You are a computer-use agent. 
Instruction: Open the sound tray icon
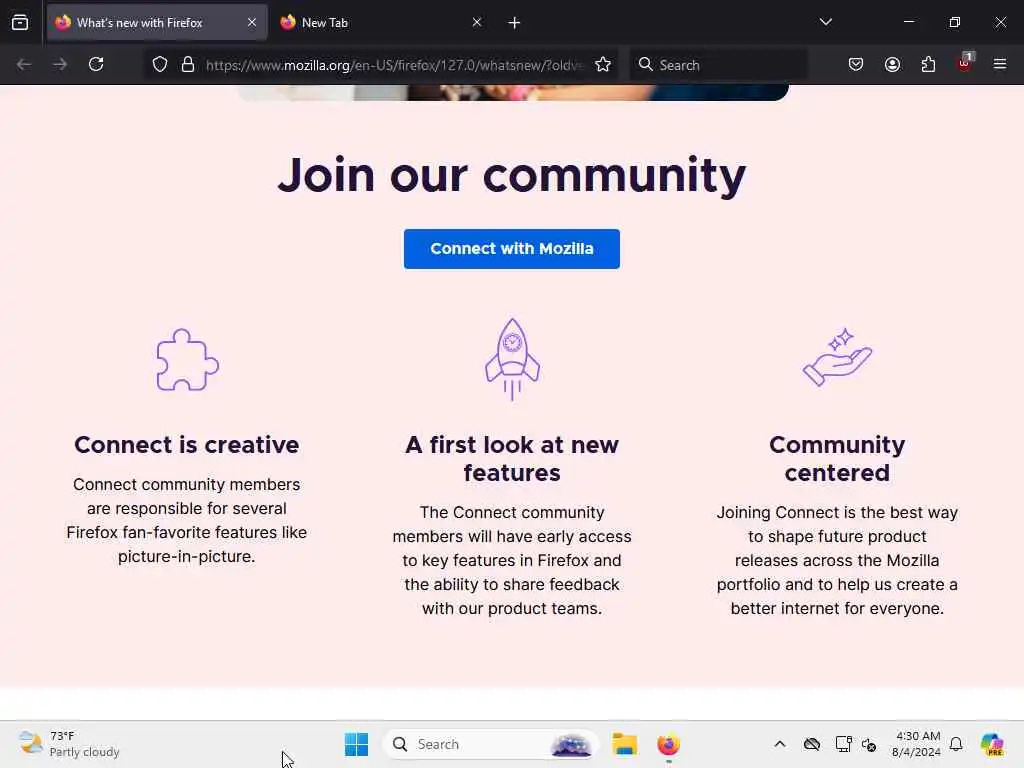pyautogui.click(x=869, y=744)
